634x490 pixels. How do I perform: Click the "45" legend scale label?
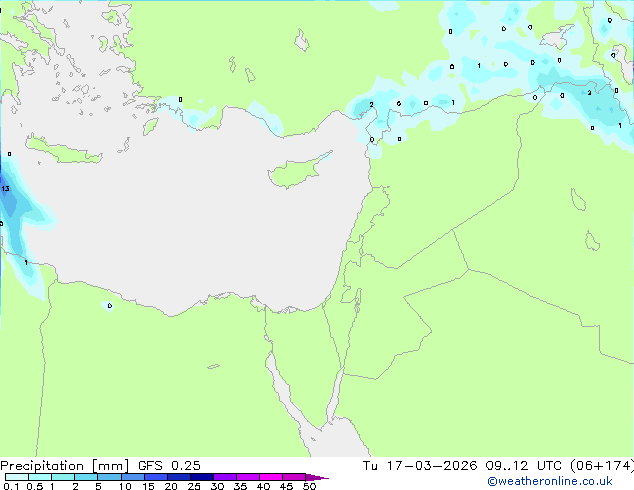[286, 486]
